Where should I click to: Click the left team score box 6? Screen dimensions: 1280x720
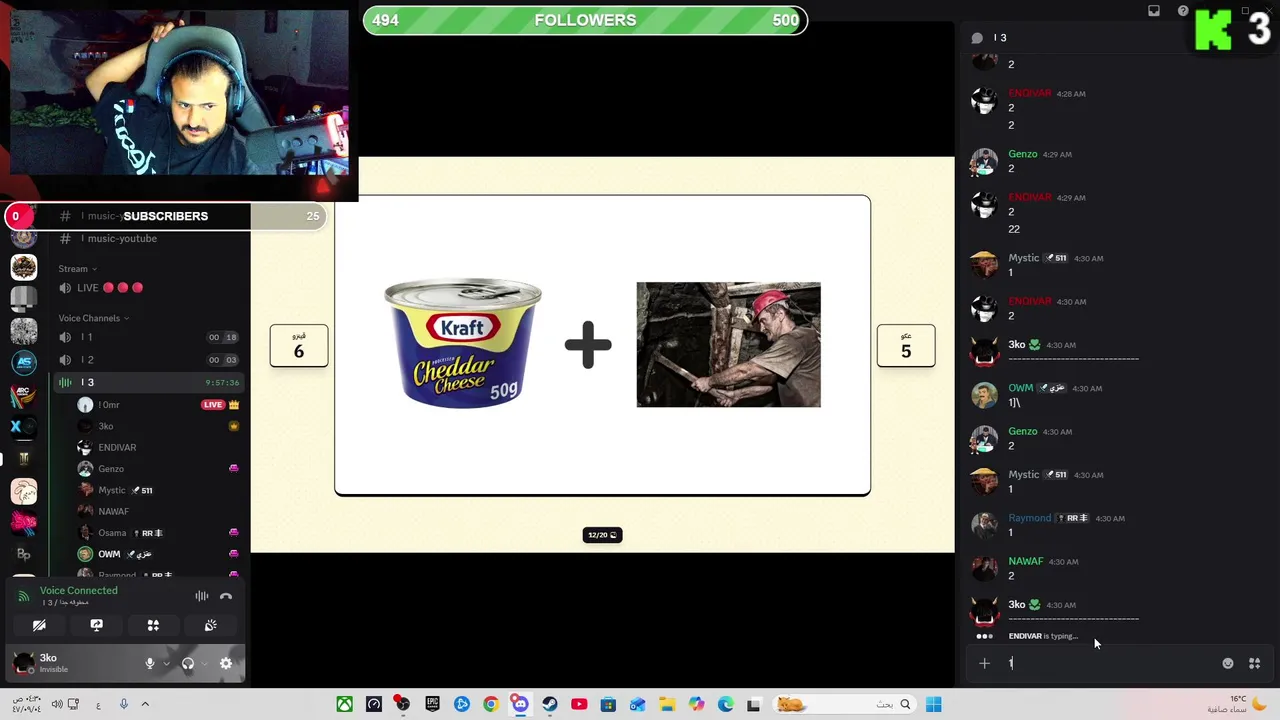click(x=298, y=346)
